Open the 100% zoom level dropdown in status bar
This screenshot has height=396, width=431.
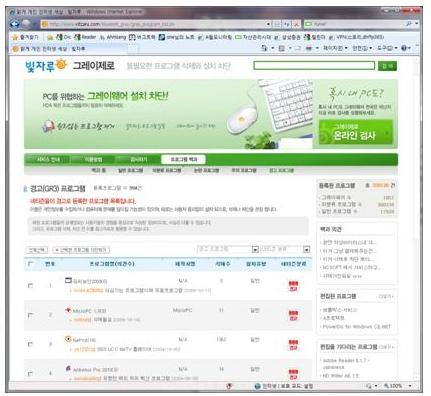410,386
